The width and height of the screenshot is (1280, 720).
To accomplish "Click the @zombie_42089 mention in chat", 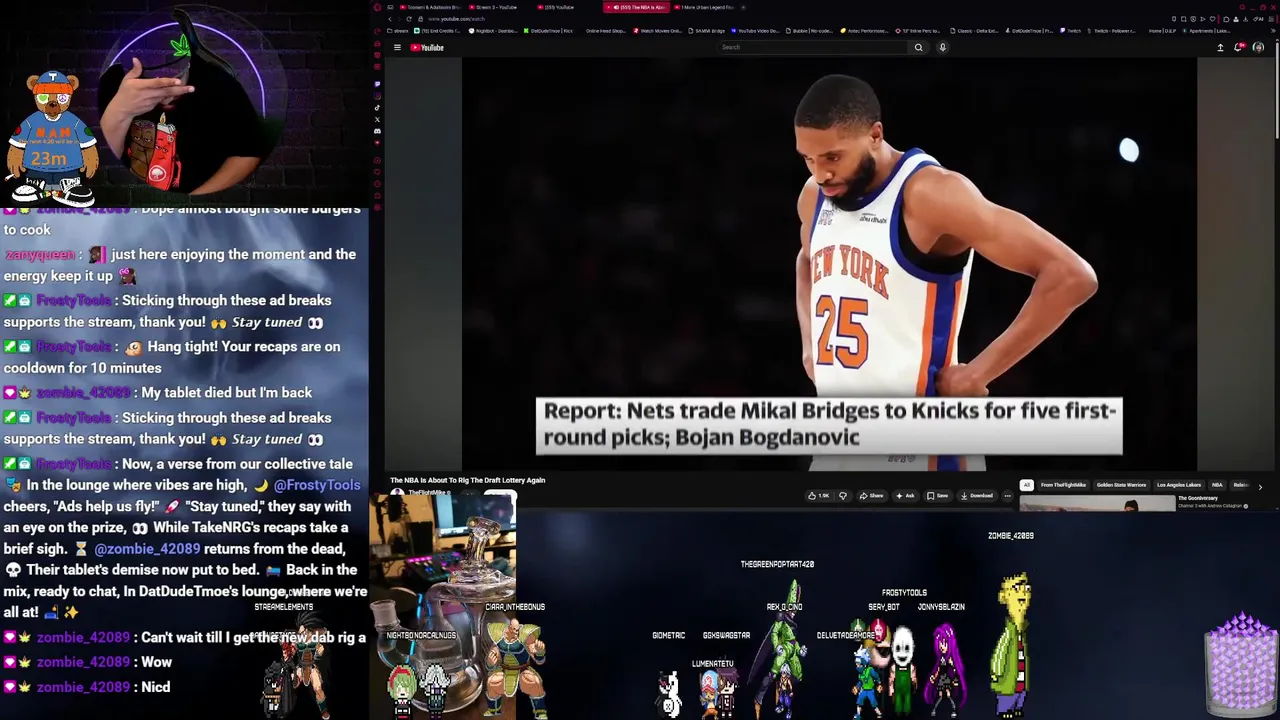I will coord(147,548).
